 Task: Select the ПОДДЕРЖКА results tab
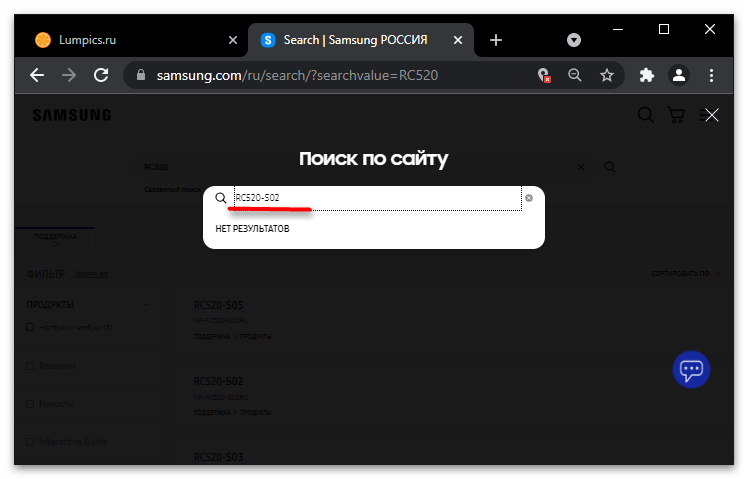click(x=55, y=240)
